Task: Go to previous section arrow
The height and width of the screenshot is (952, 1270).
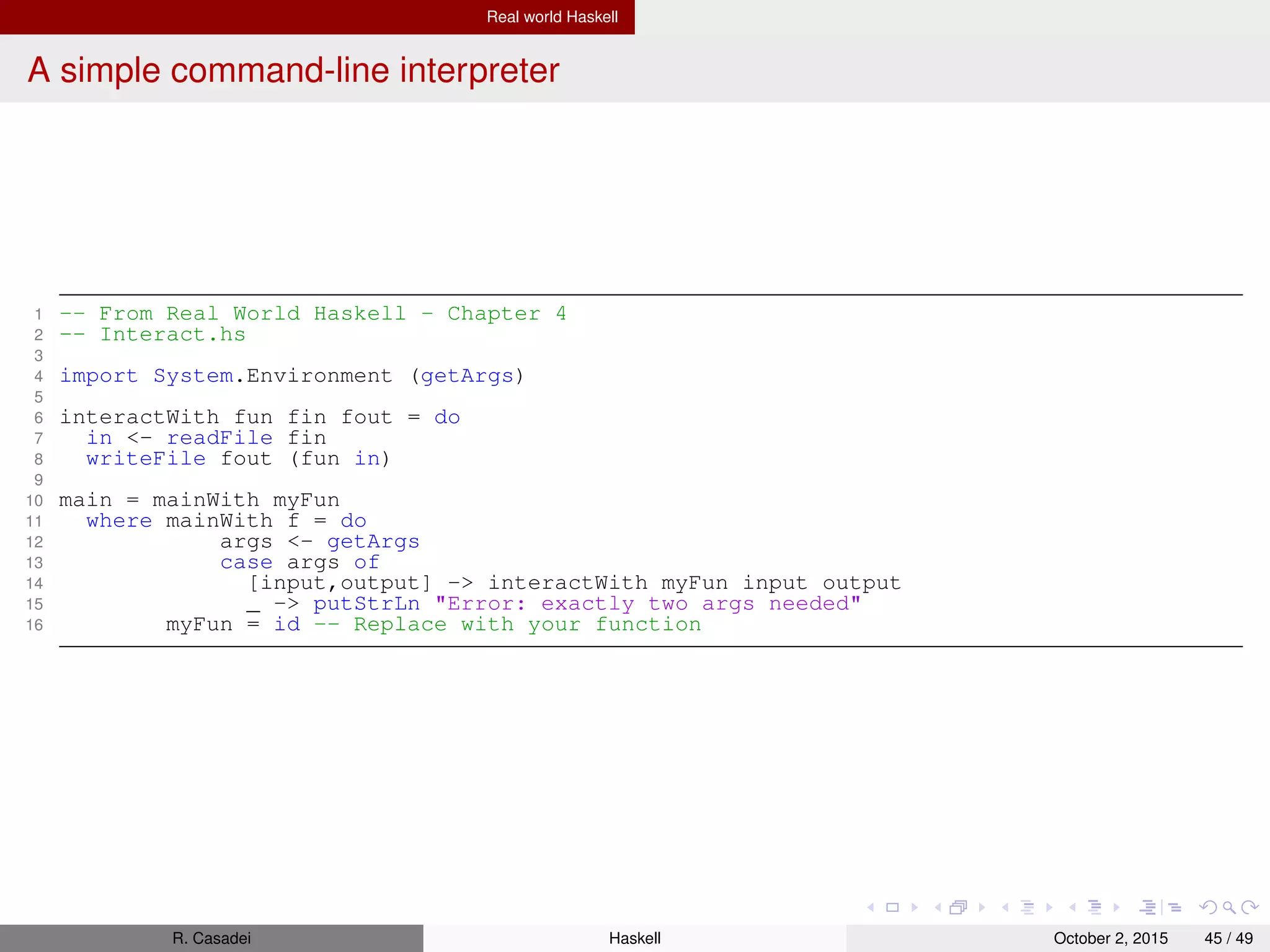Action: tap(1072, 907)
